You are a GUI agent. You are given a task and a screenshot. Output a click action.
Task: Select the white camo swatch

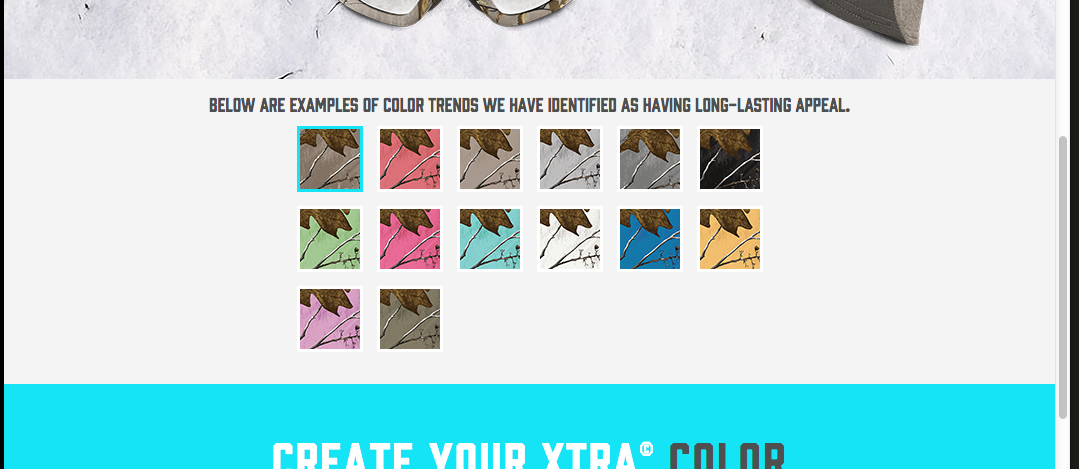(570, 239)
